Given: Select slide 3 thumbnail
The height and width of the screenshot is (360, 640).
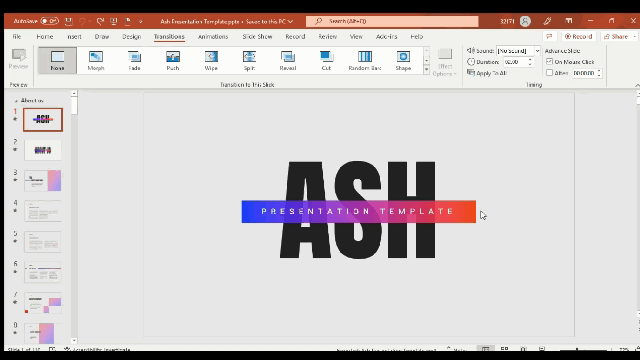Looking at the screenshot, I should 43,181.
